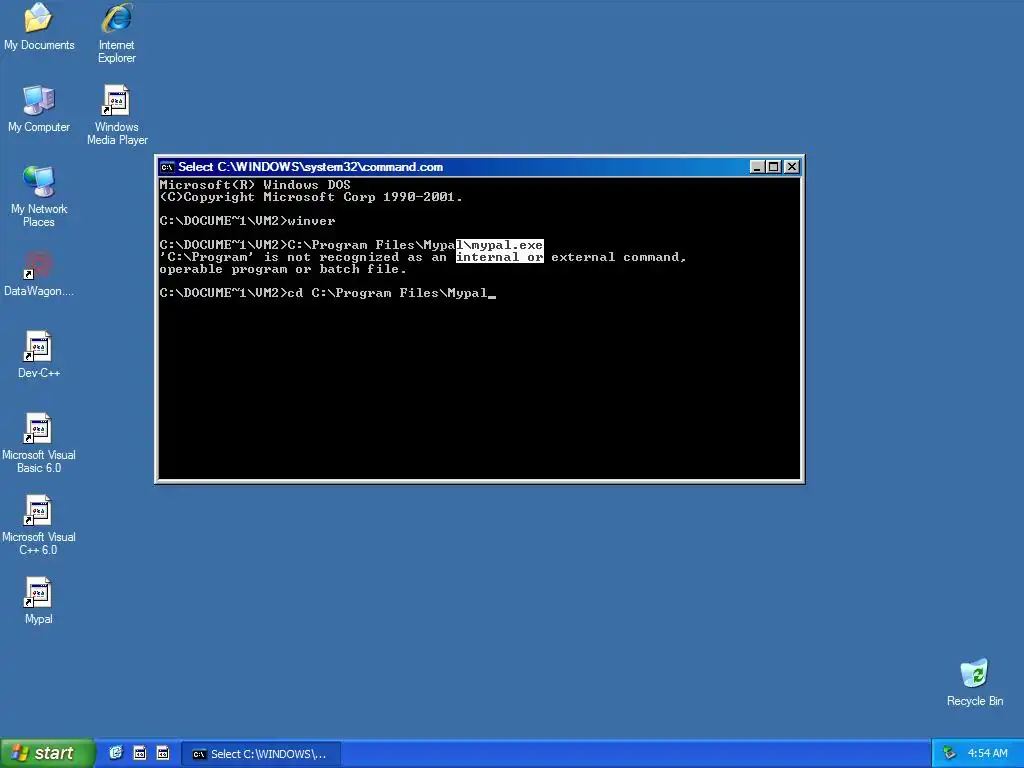Screen dimensions: 1024x768
Task: Click the Copyright Microsoft Corp 1990-2001 line
Action: [x=311, y=197]
